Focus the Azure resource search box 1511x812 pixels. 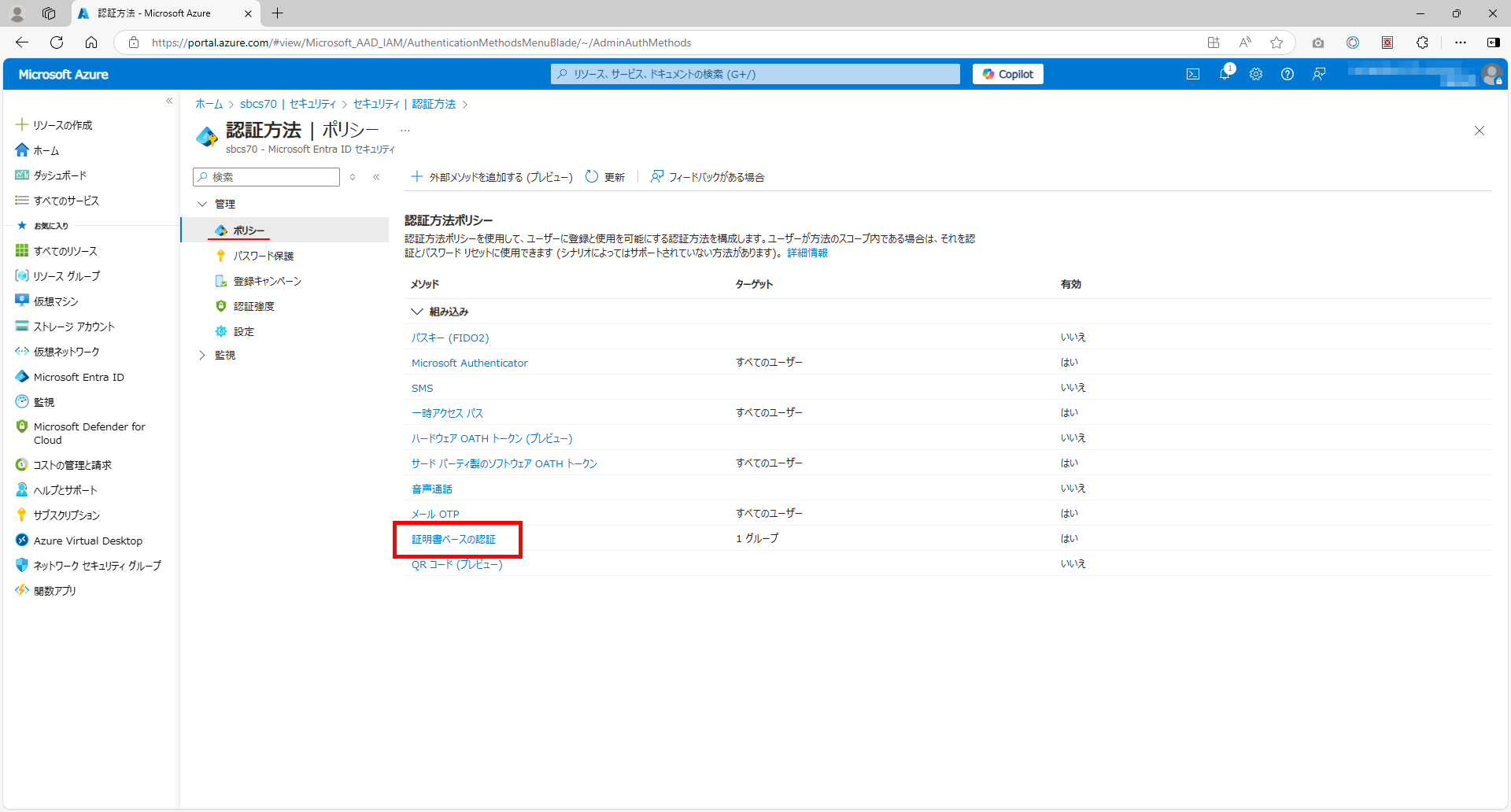point(755,74)
